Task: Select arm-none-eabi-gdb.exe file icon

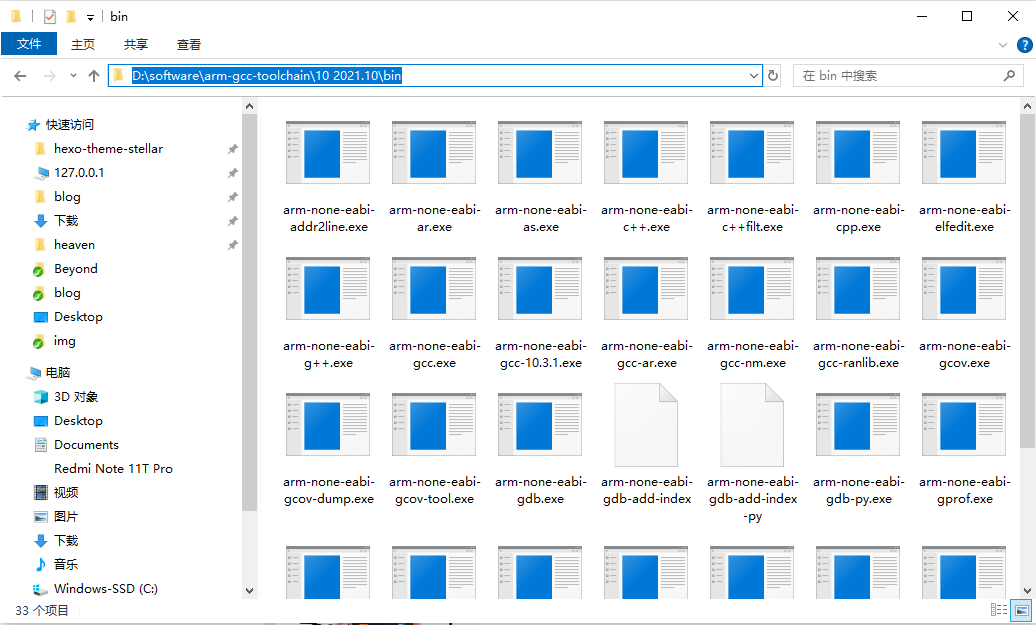Action: [x=540, y=426]
